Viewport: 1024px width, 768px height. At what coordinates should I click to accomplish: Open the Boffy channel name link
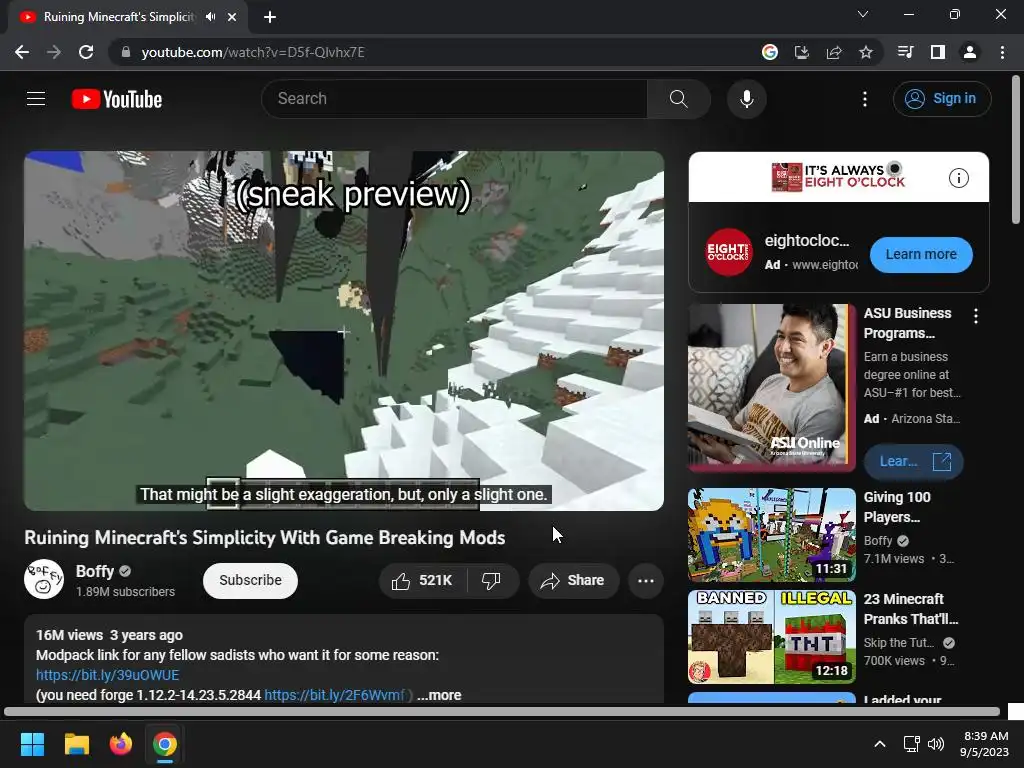click(x=95, y=571)
